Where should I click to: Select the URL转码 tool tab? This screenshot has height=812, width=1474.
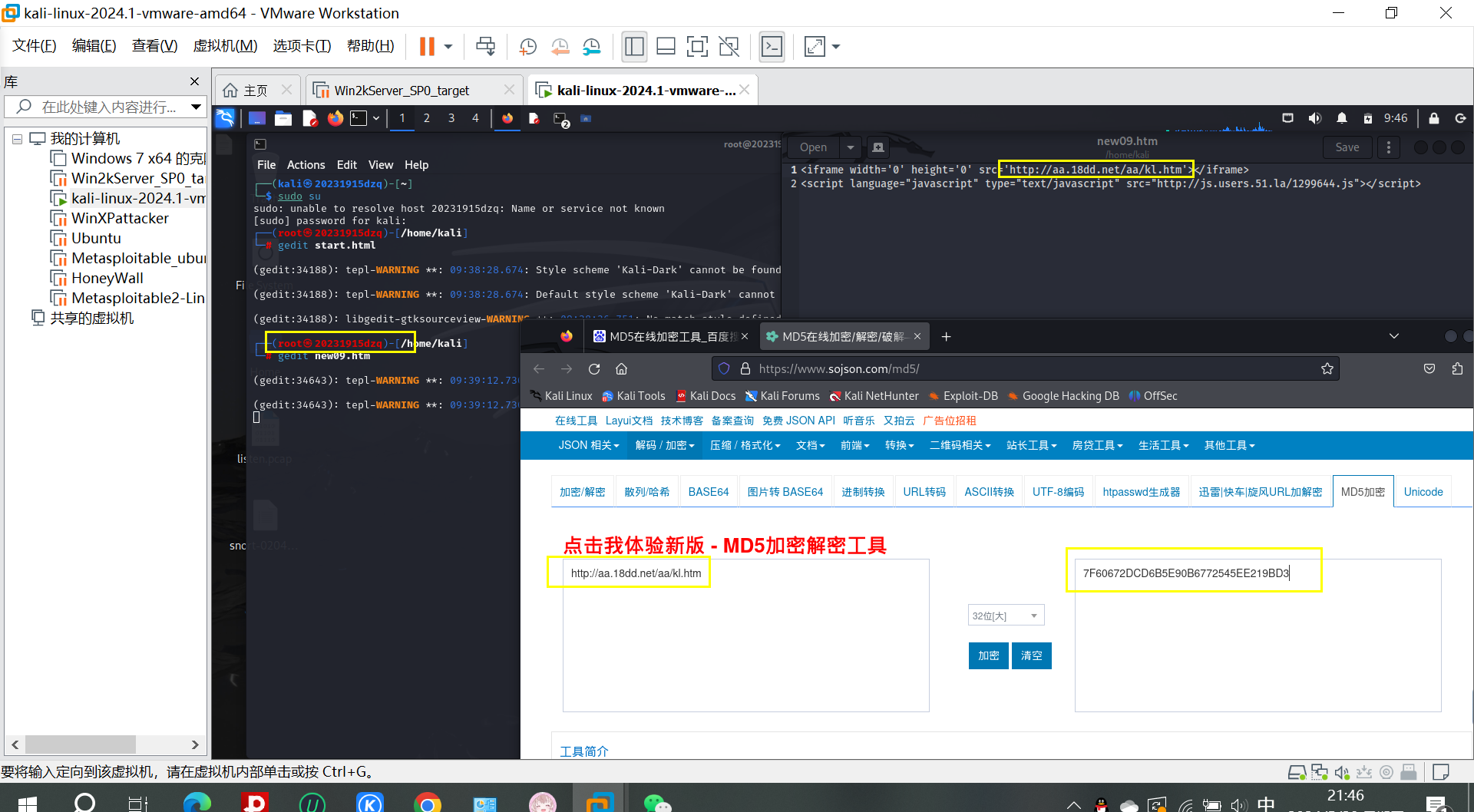924,492
